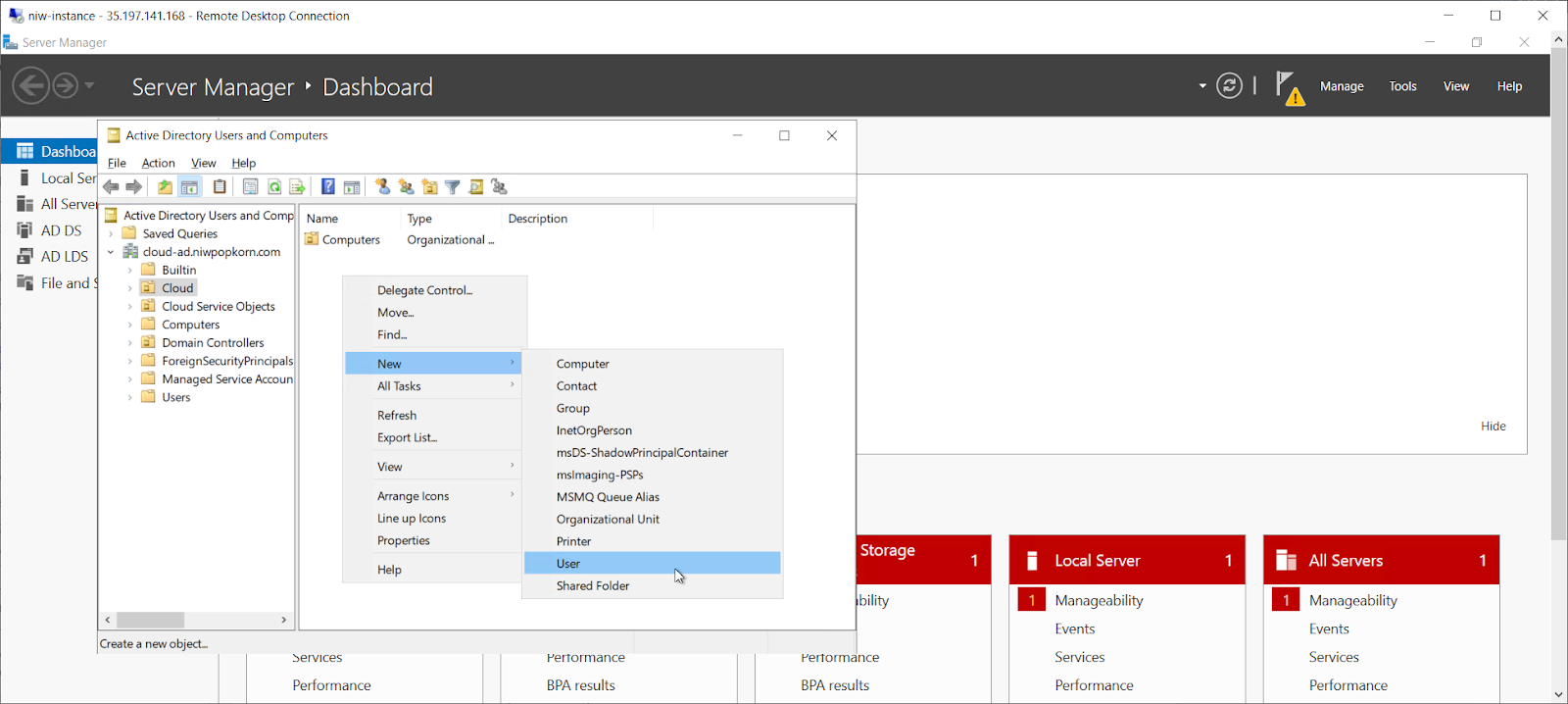Click Server Manager back navigation arrow

click(x=31, y=85)
